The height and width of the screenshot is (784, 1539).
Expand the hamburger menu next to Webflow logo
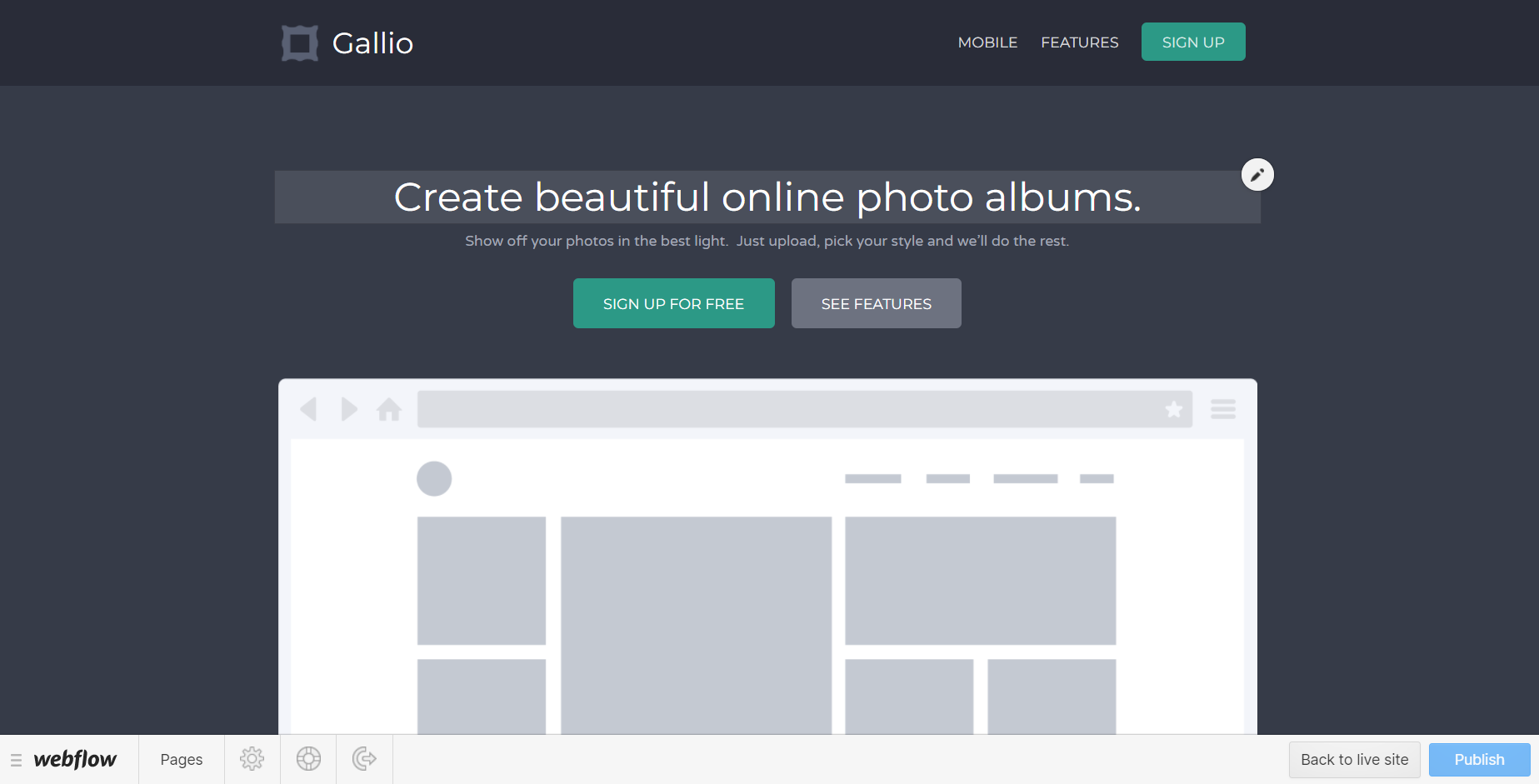click(17, 759)
